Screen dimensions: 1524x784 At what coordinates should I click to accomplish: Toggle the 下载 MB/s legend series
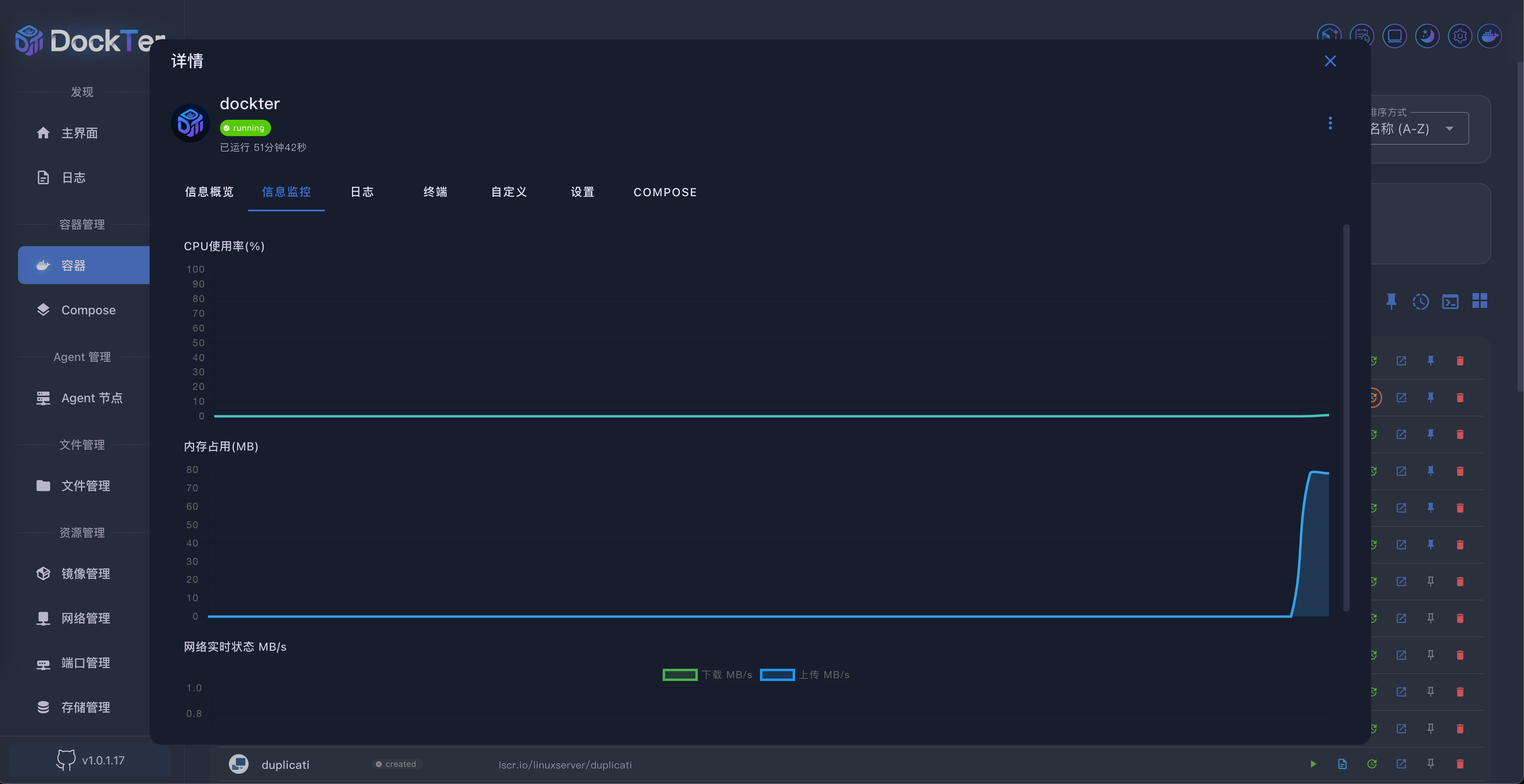tap(707, 674)
